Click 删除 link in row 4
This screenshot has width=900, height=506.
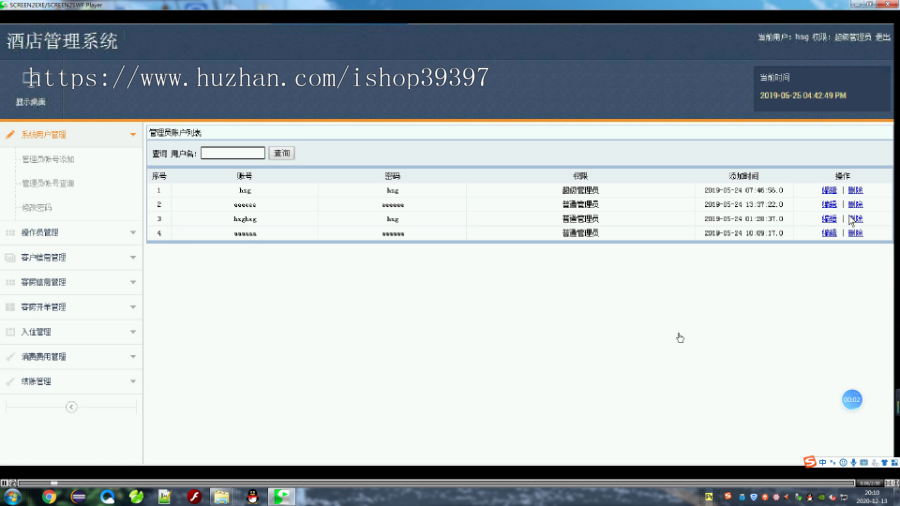(x=855, y=233)
